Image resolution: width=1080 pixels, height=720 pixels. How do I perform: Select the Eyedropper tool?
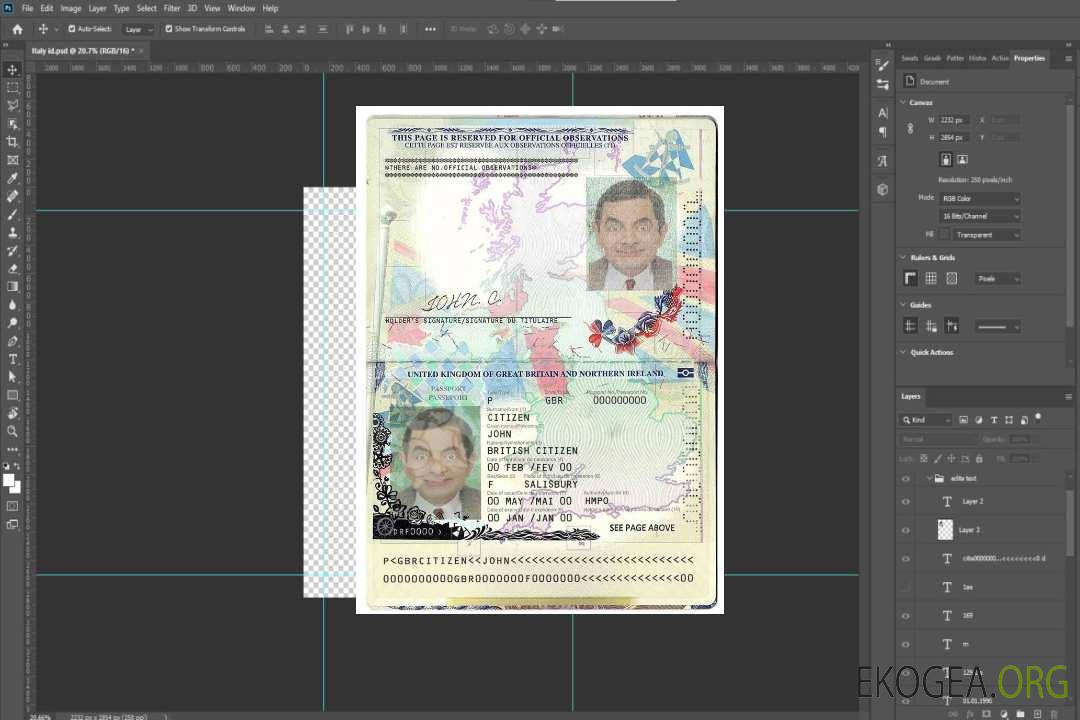pos(12,178)
